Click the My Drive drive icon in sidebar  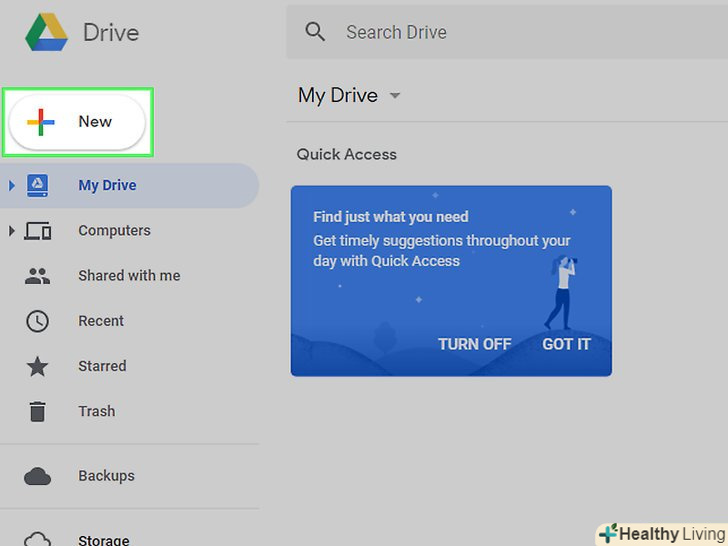click(38, 186)
